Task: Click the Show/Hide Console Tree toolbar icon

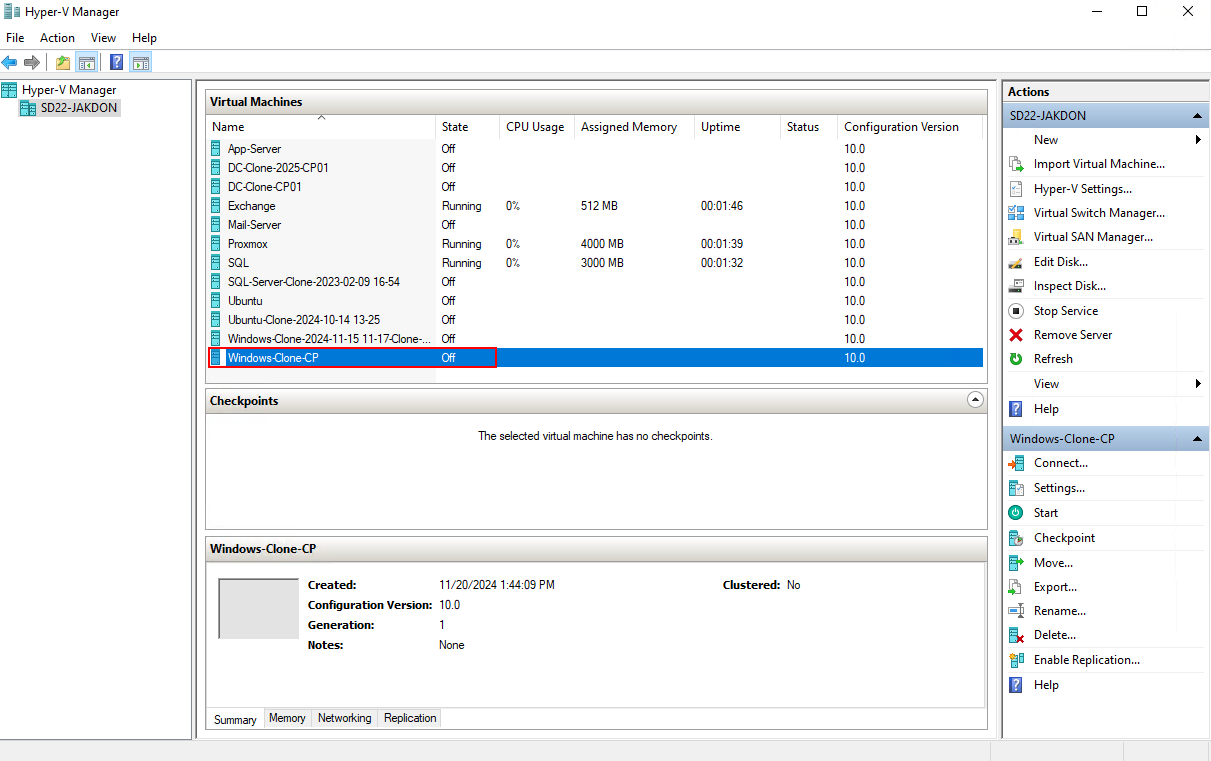Action: pyautogui.click(x=87, y=62)
